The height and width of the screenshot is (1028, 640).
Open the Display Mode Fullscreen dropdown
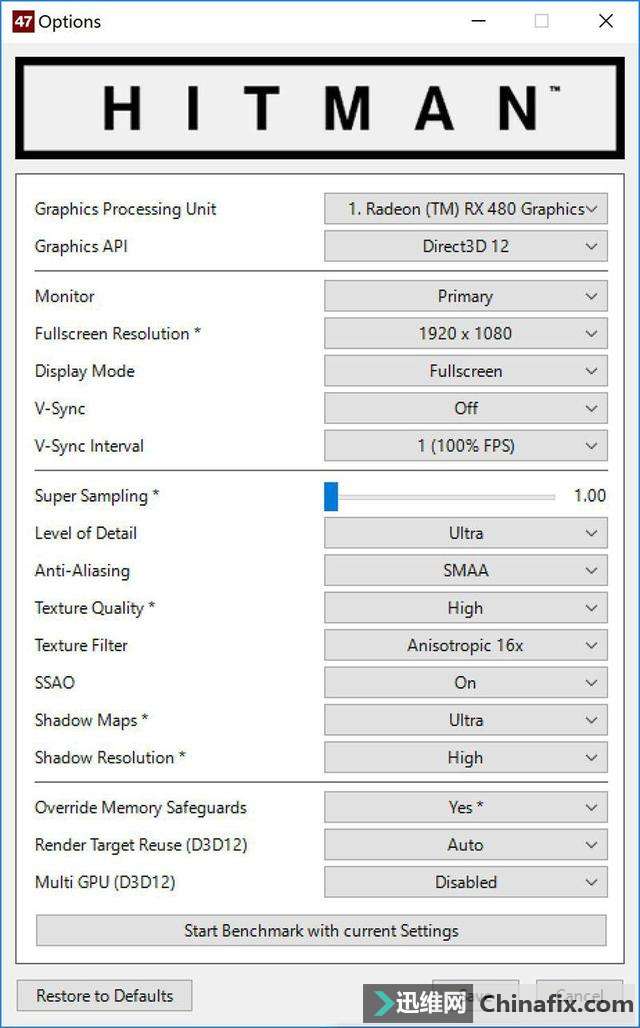466,371
